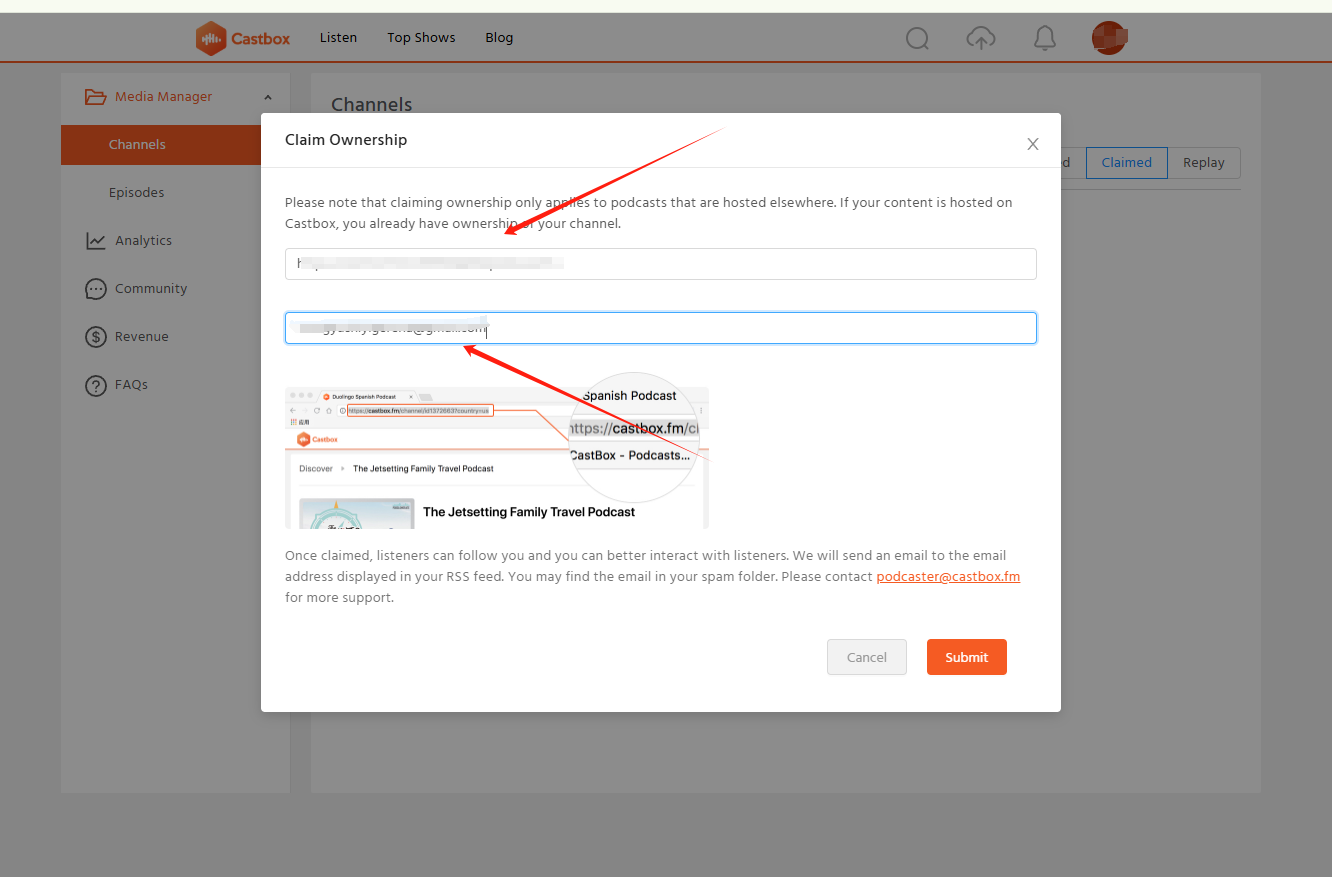Click the Claim Ownership dialog title

pos(346,140)
